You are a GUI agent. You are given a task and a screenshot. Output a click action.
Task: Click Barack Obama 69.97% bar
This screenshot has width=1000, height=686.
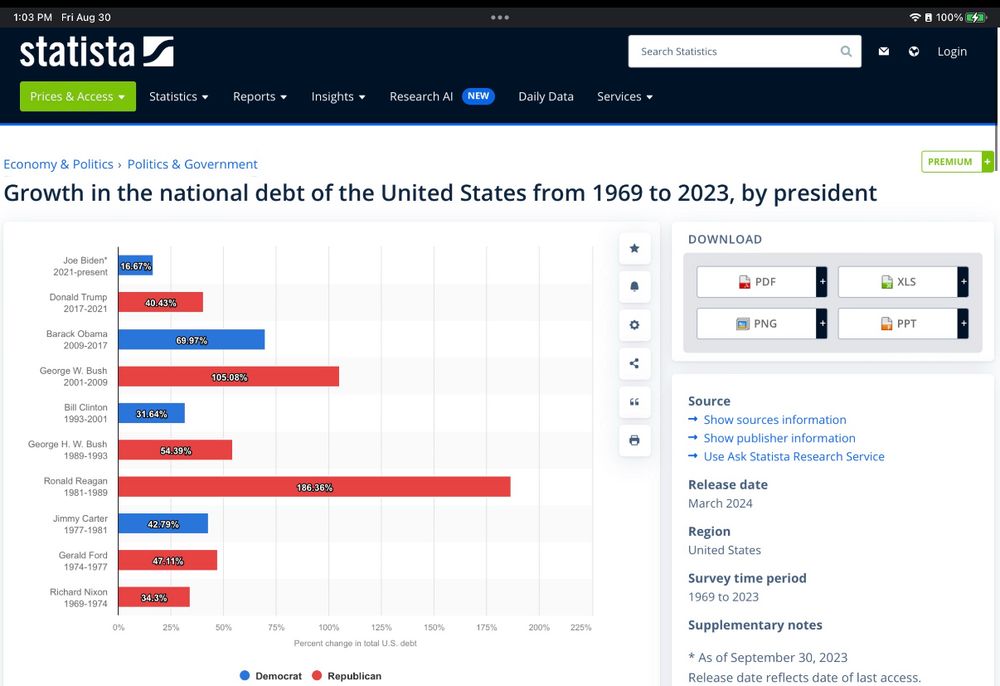(x=191, y=339)
